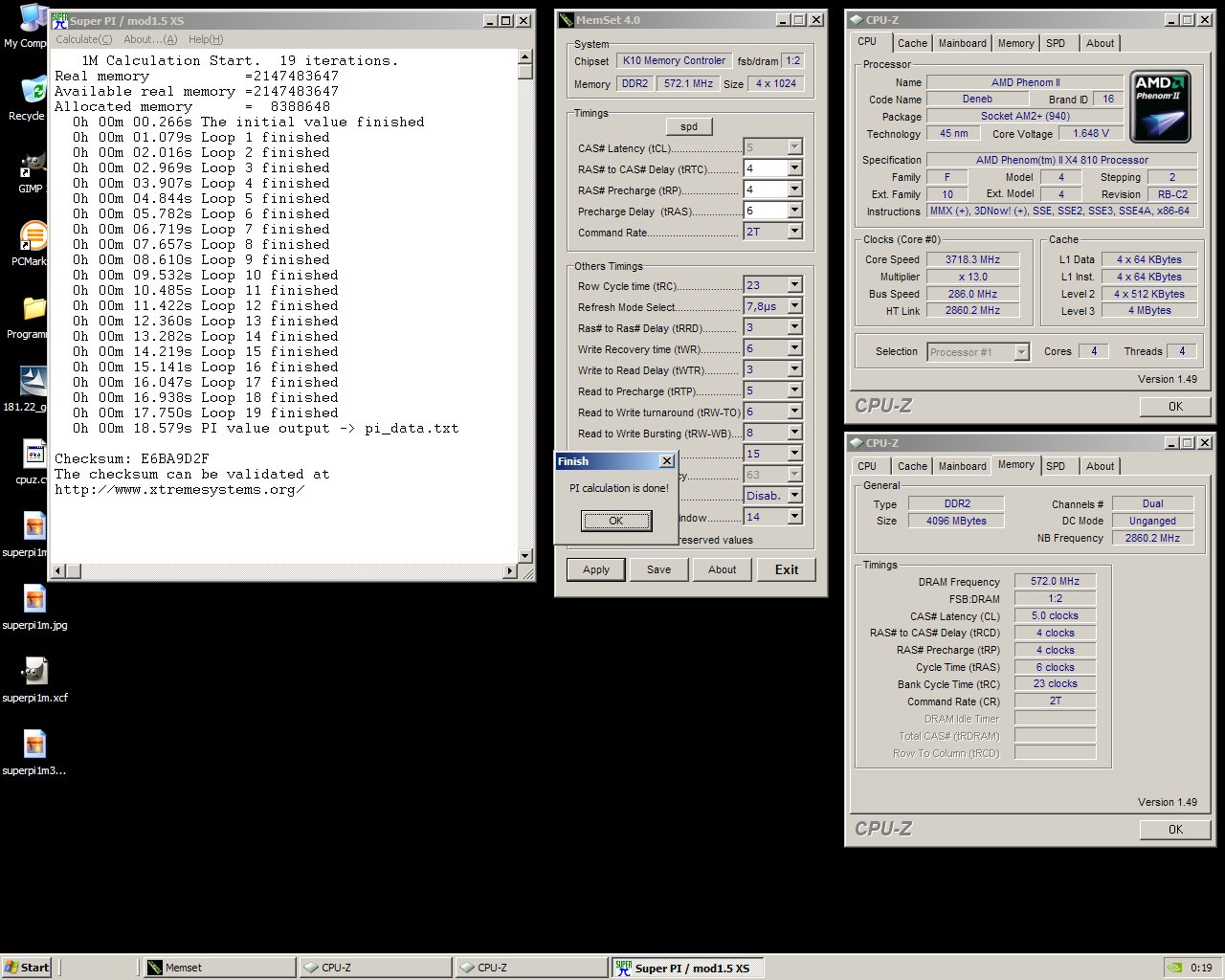The image size is (1225, 980).
Task: Open the Recycle Bin desktop icon
Action: click(x=33, y=89)
